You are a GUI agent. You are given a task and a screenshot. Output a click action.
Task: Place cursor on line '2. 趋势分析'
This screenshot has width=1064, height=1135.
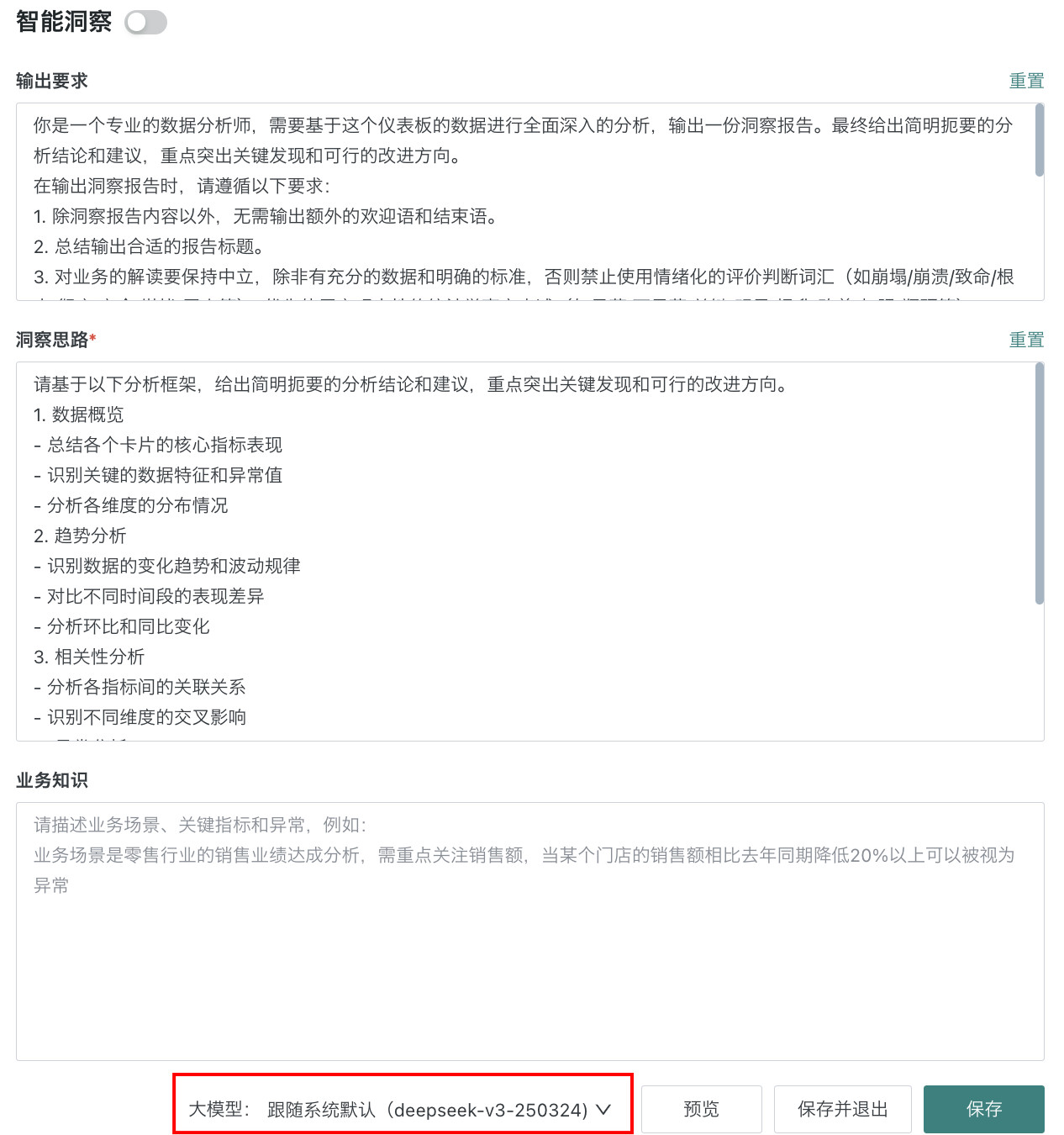[x=80, y=536]
